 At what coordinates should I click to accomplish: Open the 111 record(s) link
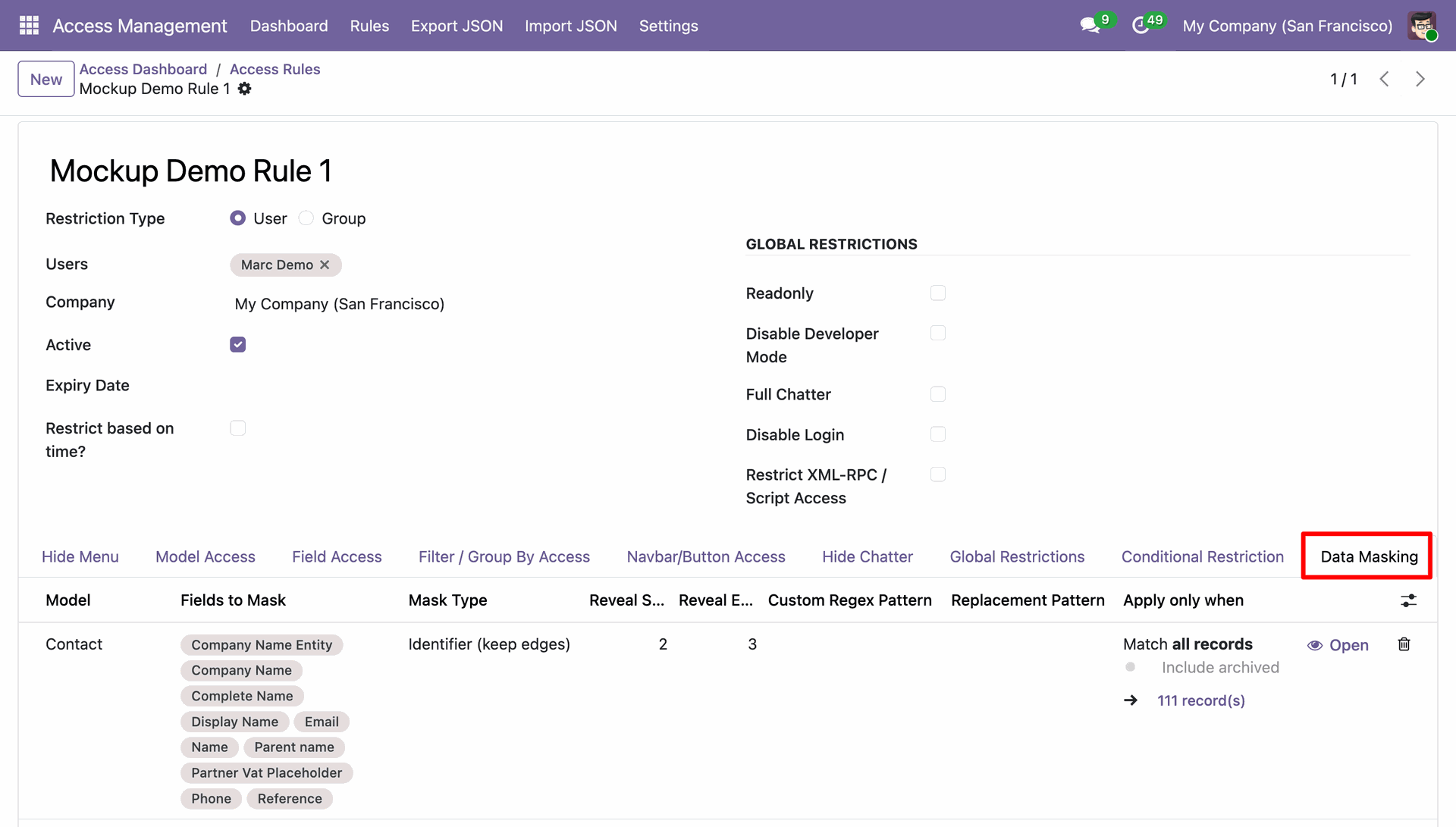coord(1200,700)
